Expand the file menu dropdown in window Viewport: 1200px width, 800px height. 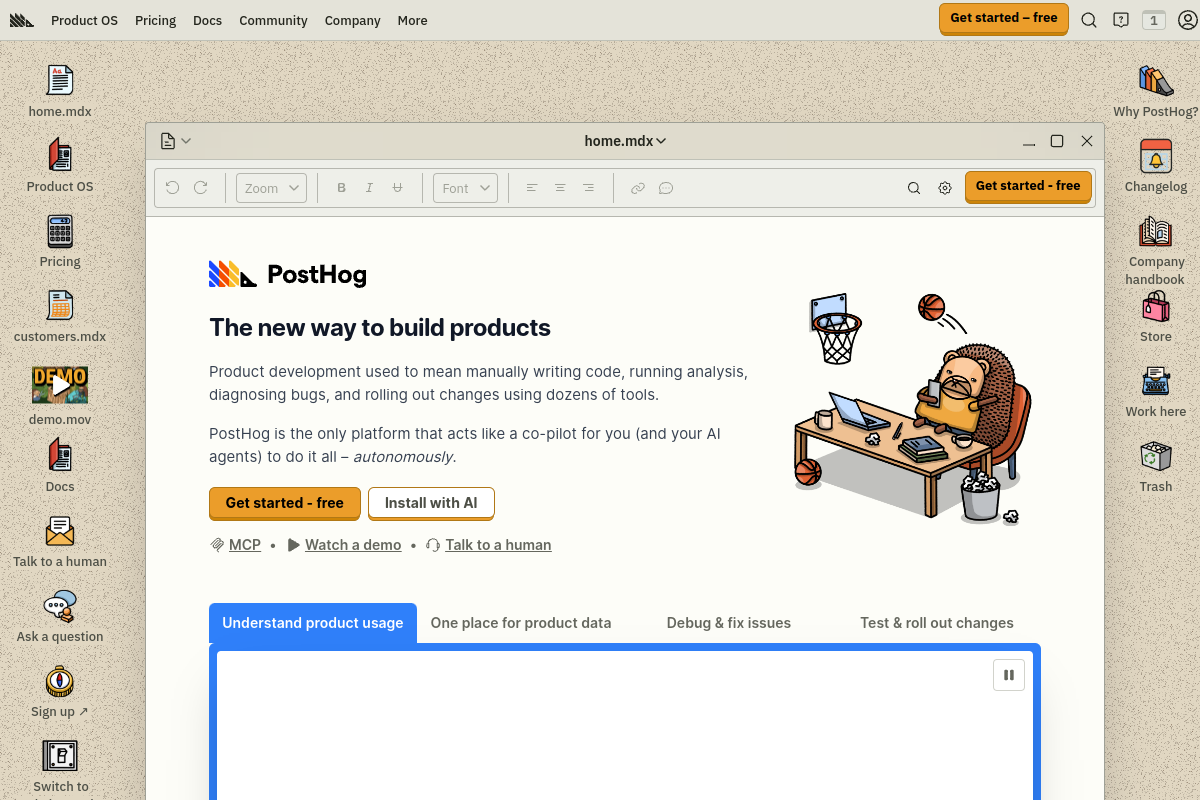(175, 141)
